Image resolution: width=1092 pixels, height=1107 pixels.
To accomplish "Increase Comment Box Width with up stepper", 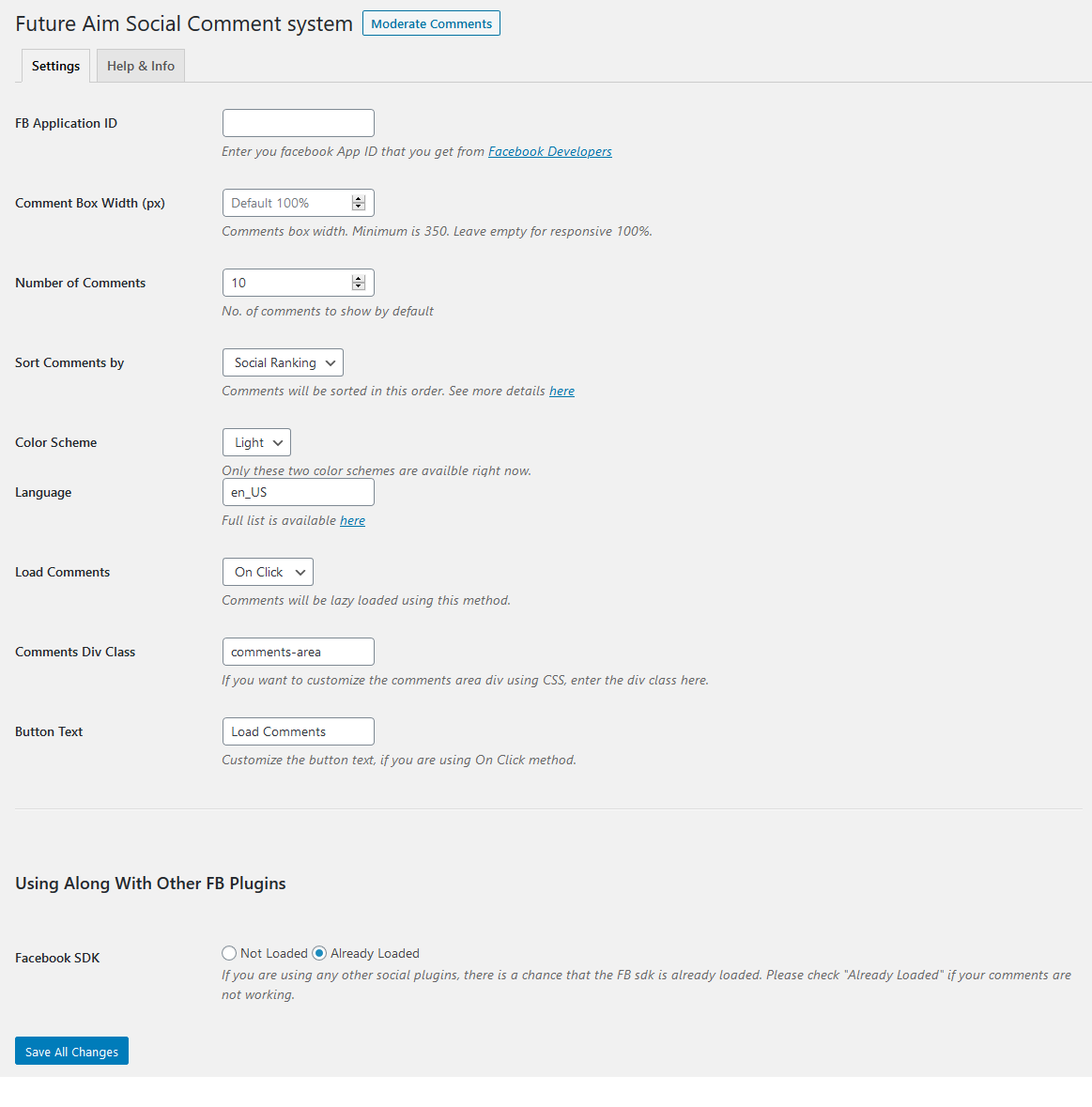I will (x=359, y=199).
